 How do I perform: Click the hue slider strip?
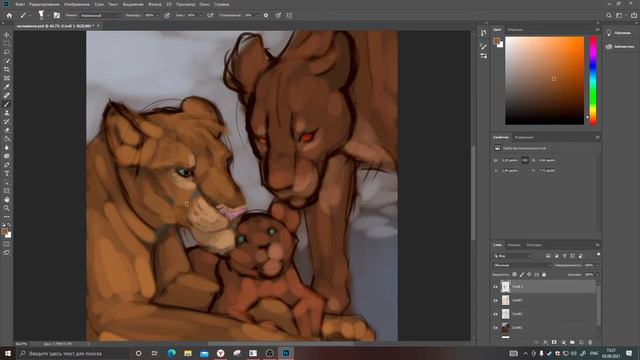(x=593, y=80)
